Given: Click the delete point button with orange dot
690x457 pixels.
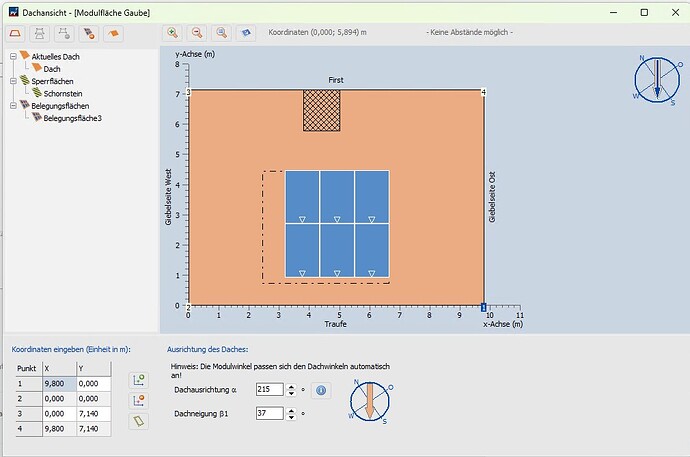Looking at the screenshot, I should [139, 401].
